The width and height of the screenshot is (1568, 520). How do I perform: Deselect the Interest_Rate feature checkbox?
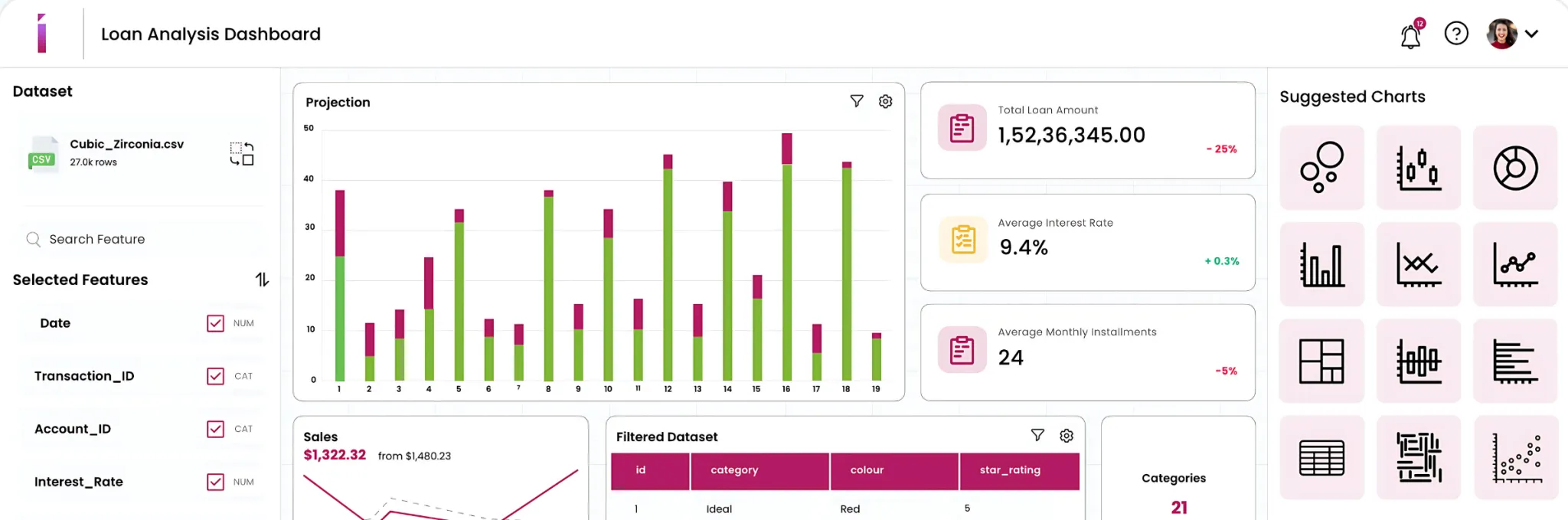pyautogui.click(x=215, y=482)
